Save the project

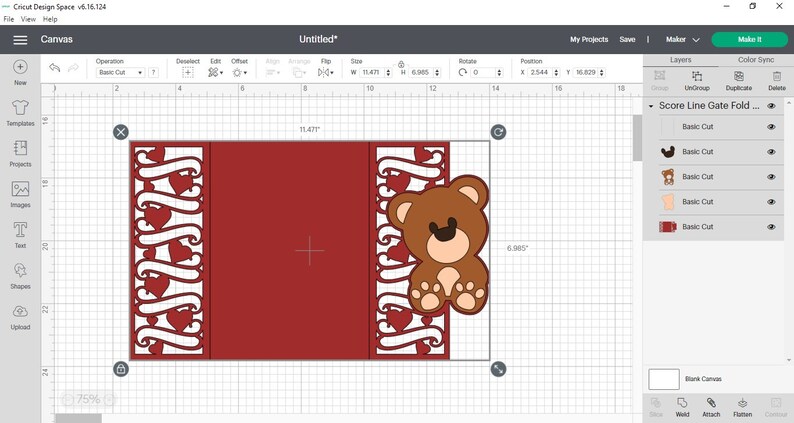[x=627, y=40]
